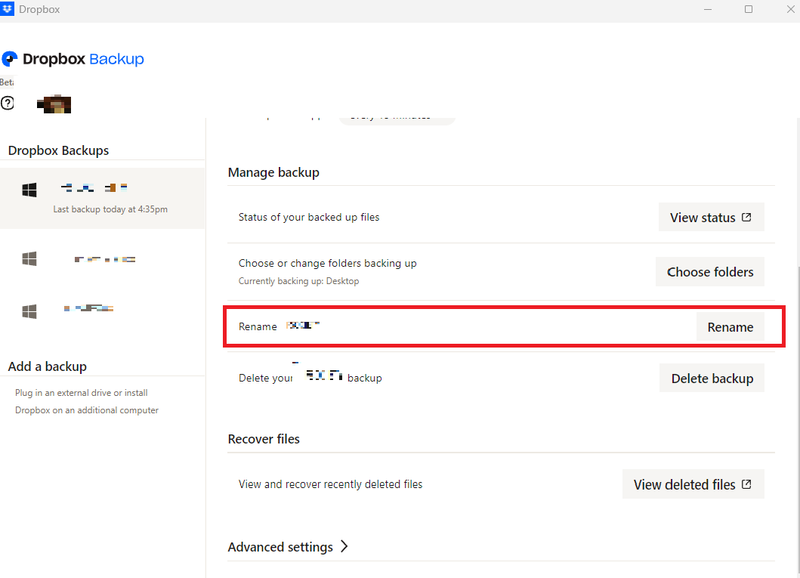This screenshot has width=800, height=578.
Task: Click Windows icon of the currently selected backup
Action: tap(30, 190)
